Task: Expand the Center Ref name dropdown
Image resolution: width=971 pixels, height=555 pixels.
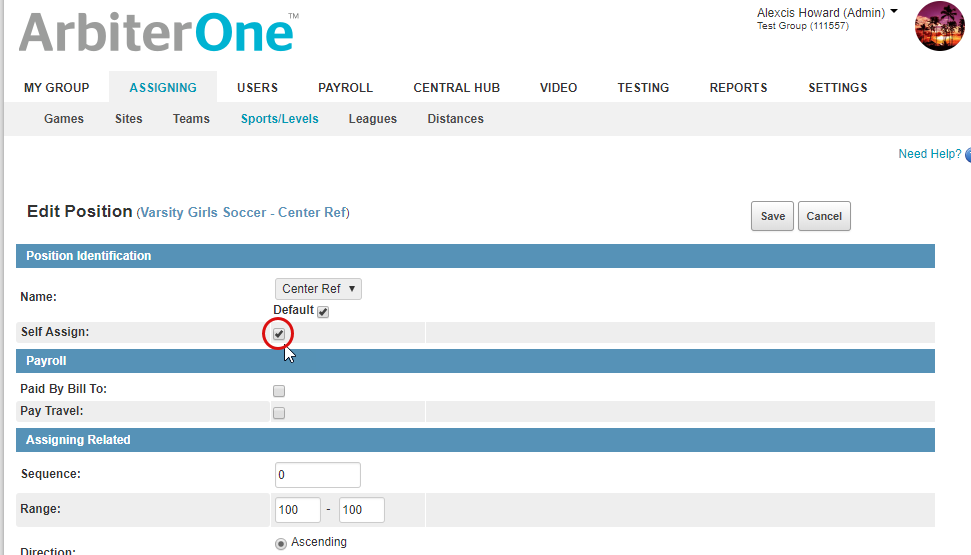Action: pos(318,289)
